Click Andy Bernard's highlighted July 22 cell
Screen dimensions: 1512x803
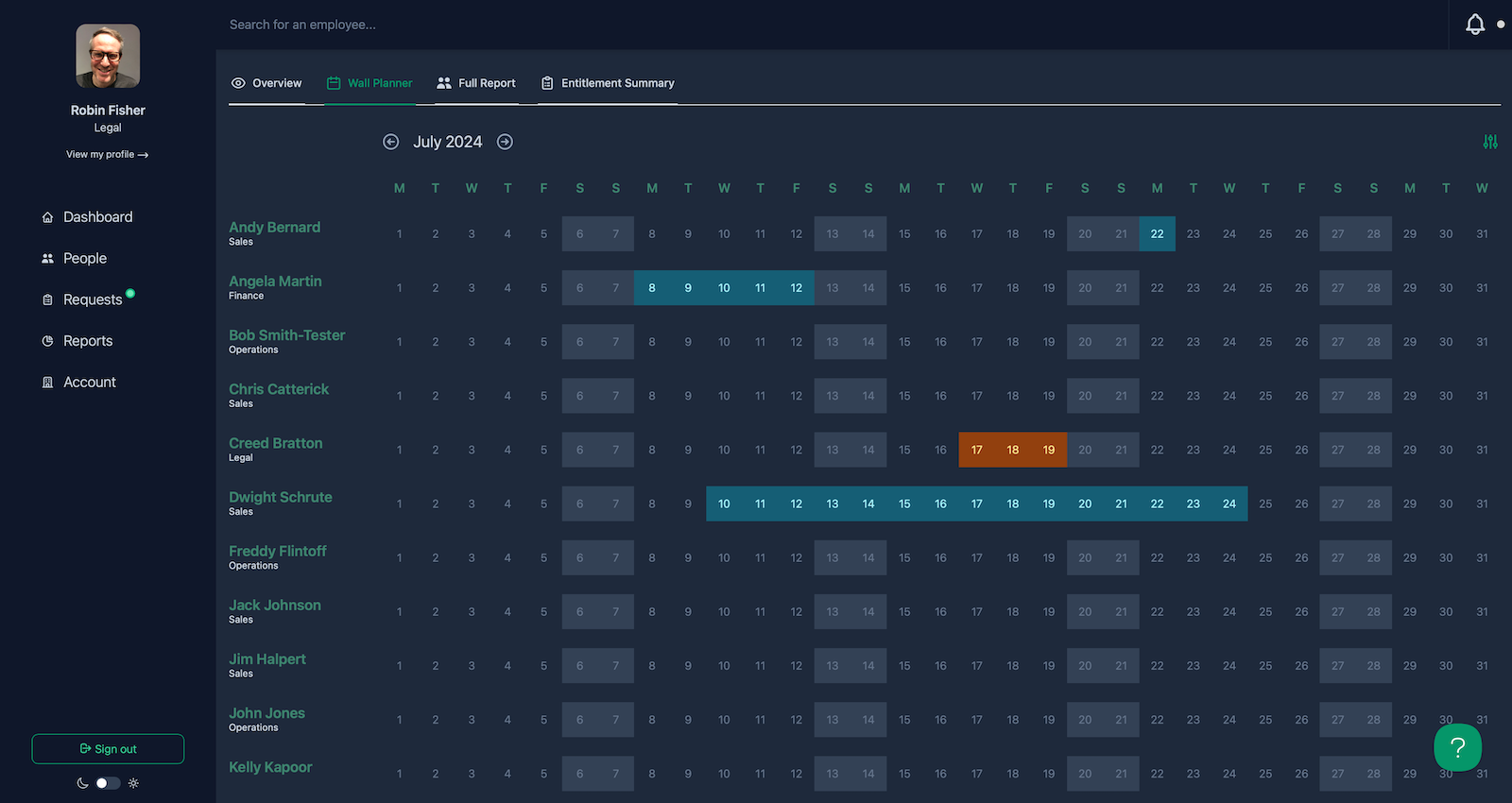(1157, 234)
